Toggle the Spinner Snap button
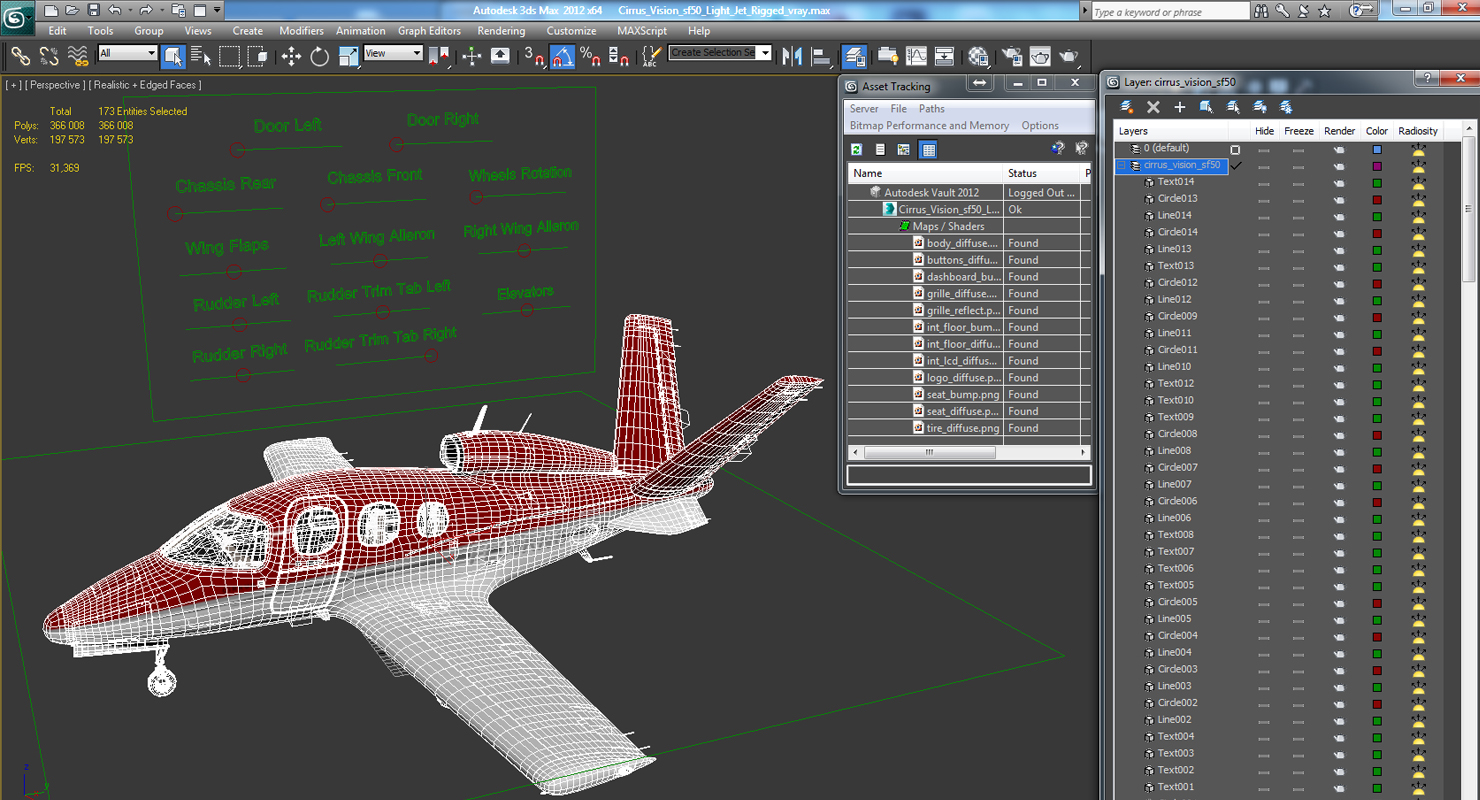The height and width of the screenshot is (800, 1480). (x=619, y=56)
